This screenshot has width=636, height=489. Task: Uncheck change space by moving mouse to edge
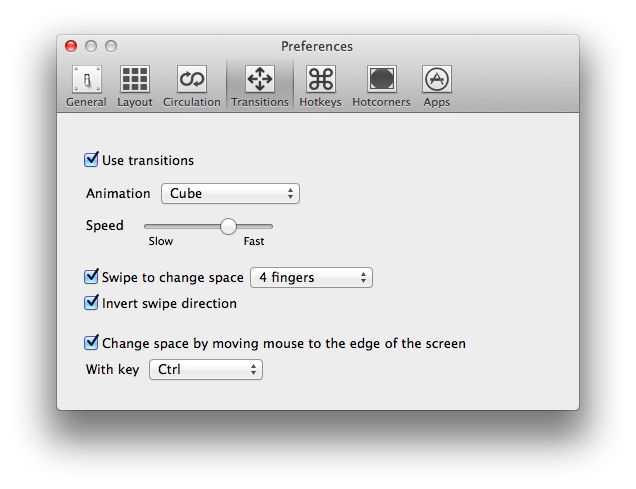[x=91, y=343]
